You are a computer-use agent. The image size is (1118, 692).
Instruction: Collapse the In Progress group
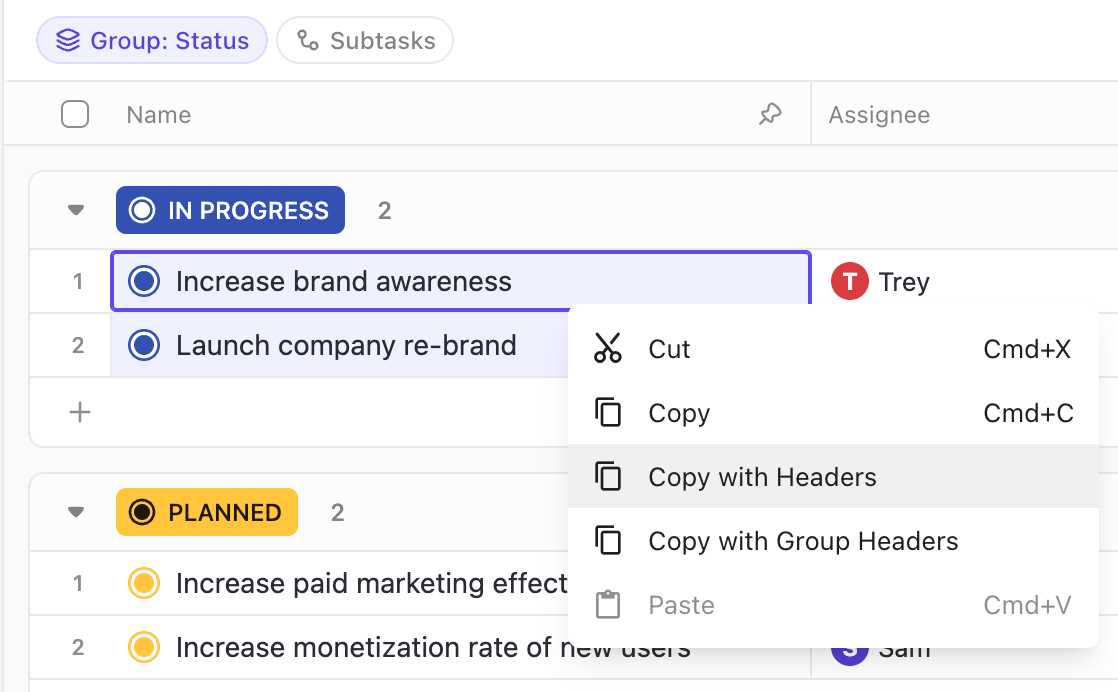coord(76,211)
